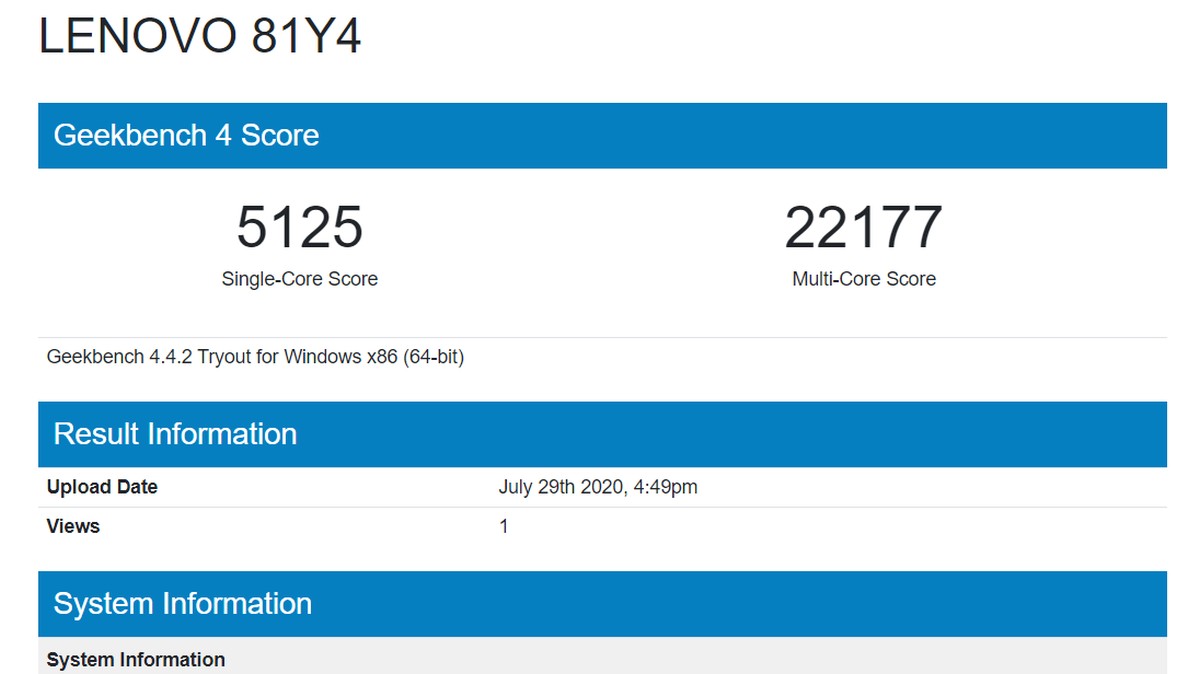
Task: Click the 22177 multi-core score number
Action: (863, 227)
